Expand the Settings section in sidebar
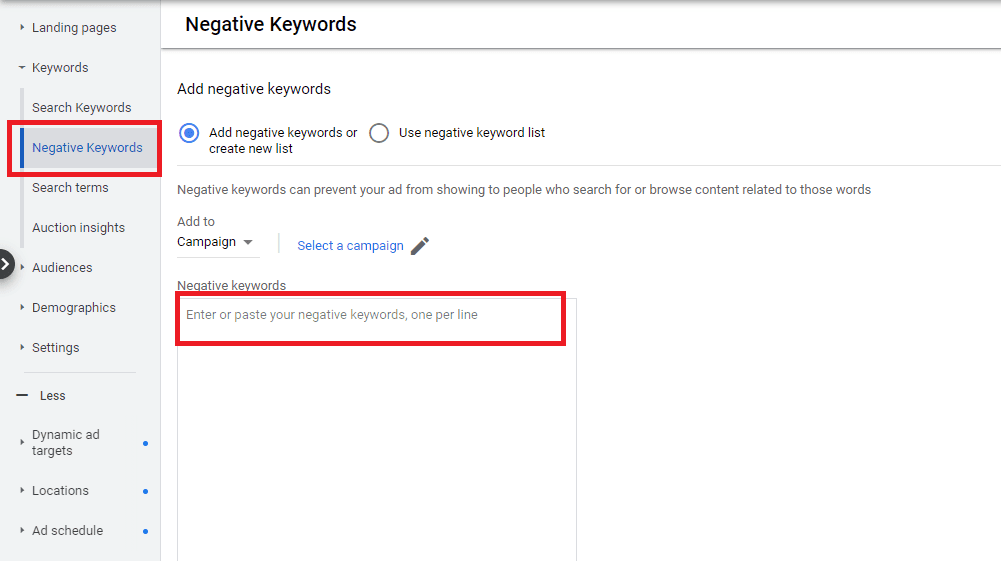 pyautogui.click(x=56, y=348)
